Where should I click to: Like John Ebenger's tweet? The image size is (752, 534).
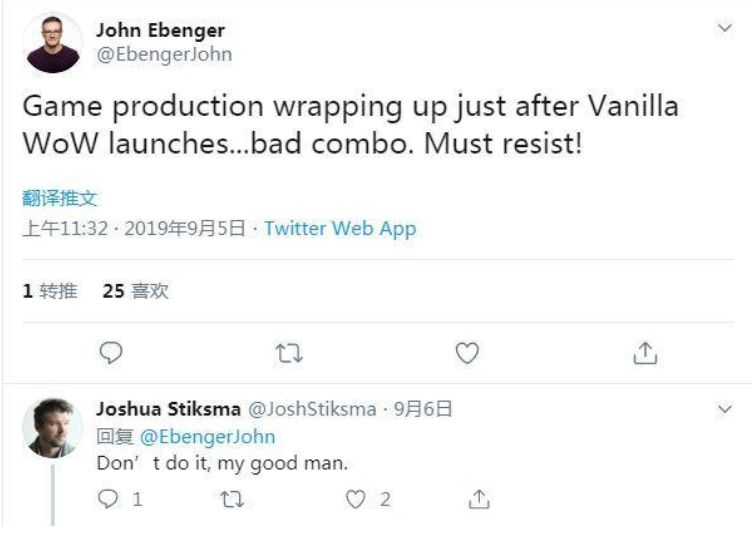click(467, 352)
